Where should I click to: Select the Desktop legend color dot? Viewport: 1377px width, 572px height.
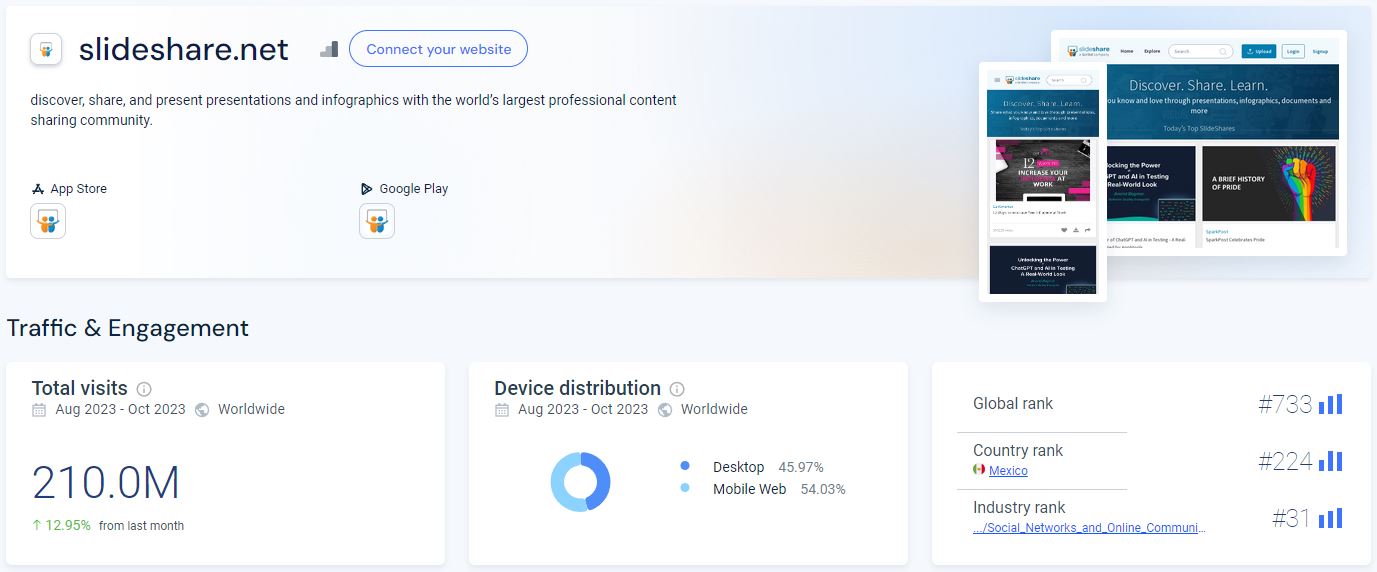[685, 466]
